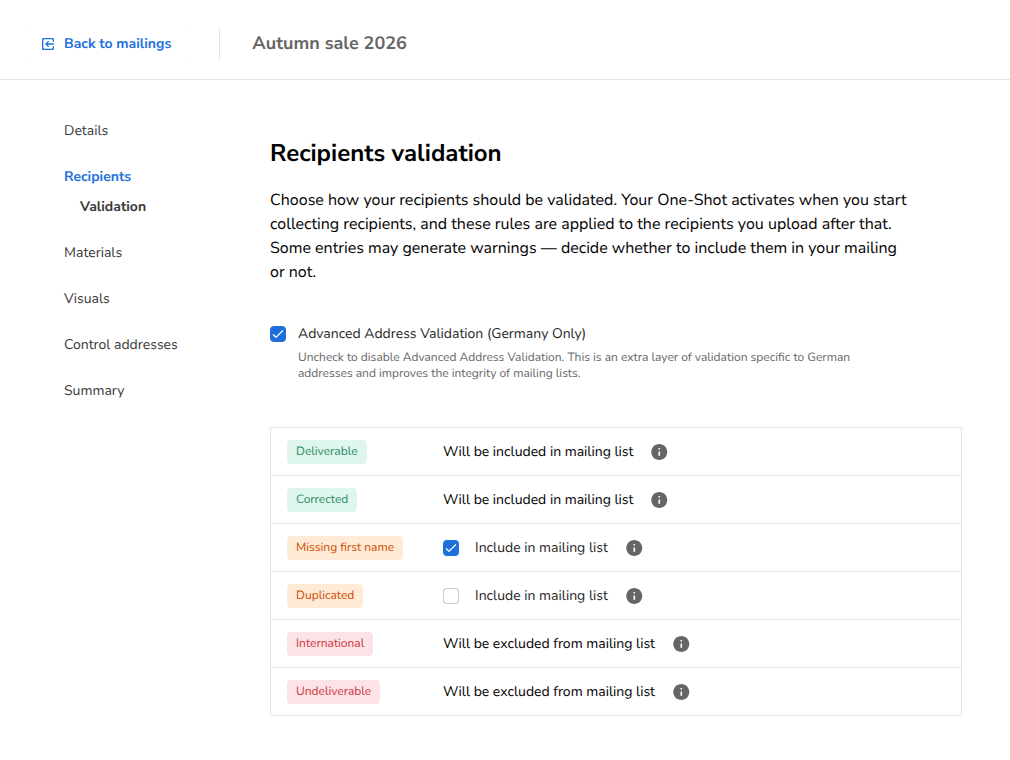
Task: Uncheck Include in mailing list for Missing first name
Action: [x=451, y=548]
